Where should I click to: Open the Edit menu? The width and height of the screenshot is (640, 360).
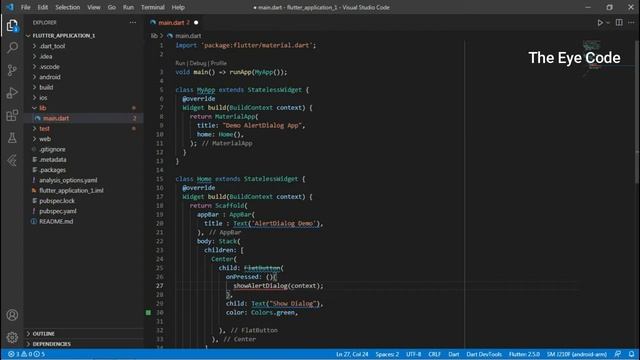click(43, 7)
